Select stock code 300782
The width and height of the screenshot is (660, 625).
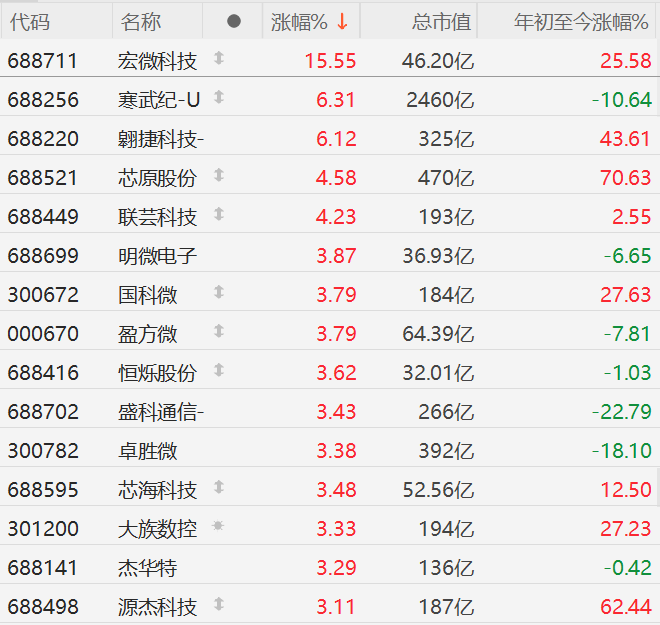click(43, 451)
